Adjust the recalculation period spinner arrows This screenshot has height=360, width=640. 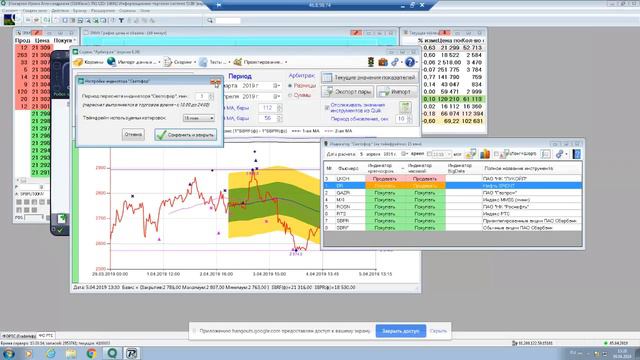tap(211, 96)
